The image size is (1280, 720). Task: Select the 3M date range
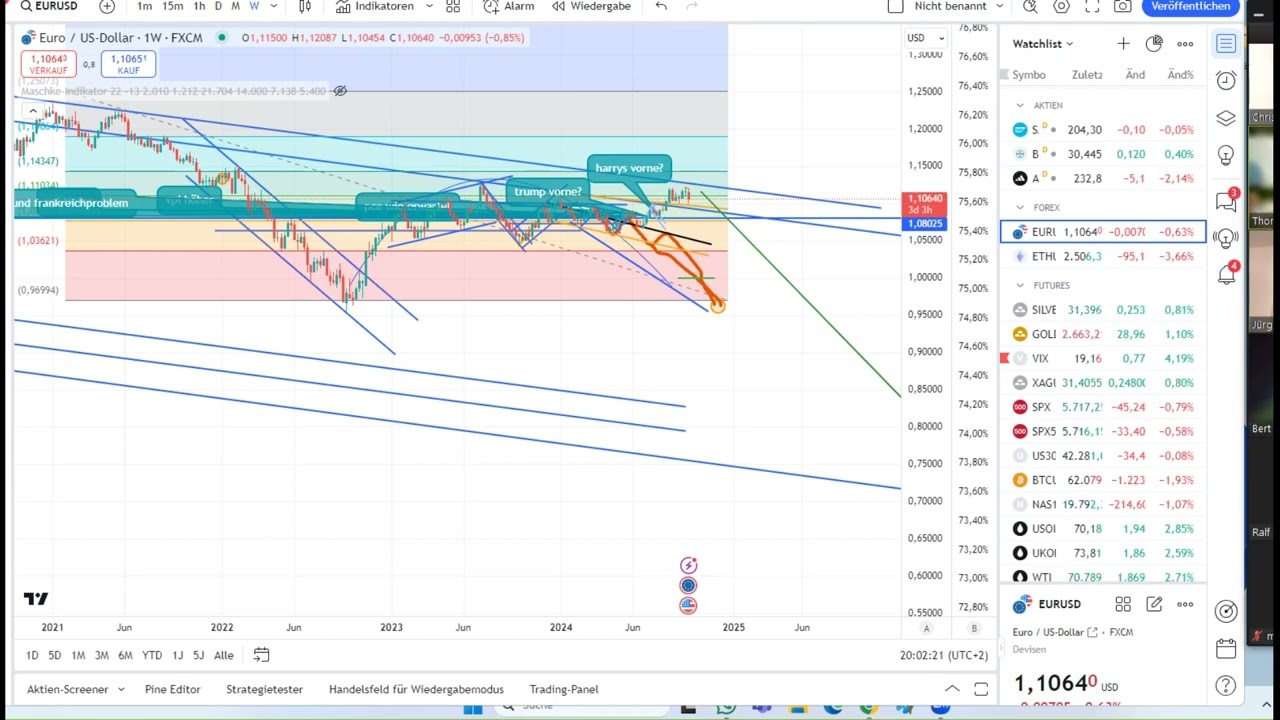click(101, 655)
